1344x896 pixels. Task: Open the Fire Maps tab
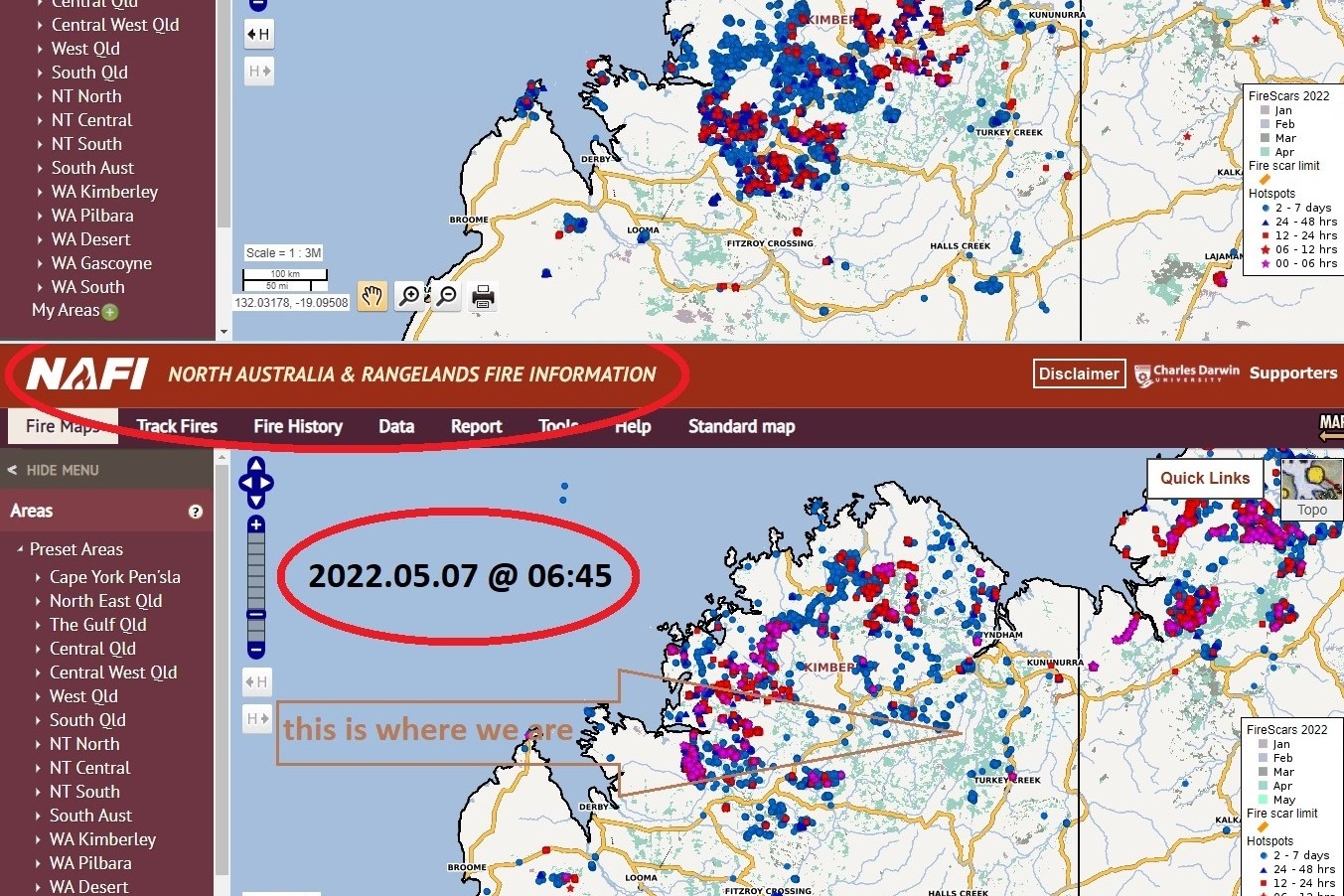(x=64, y=426)
